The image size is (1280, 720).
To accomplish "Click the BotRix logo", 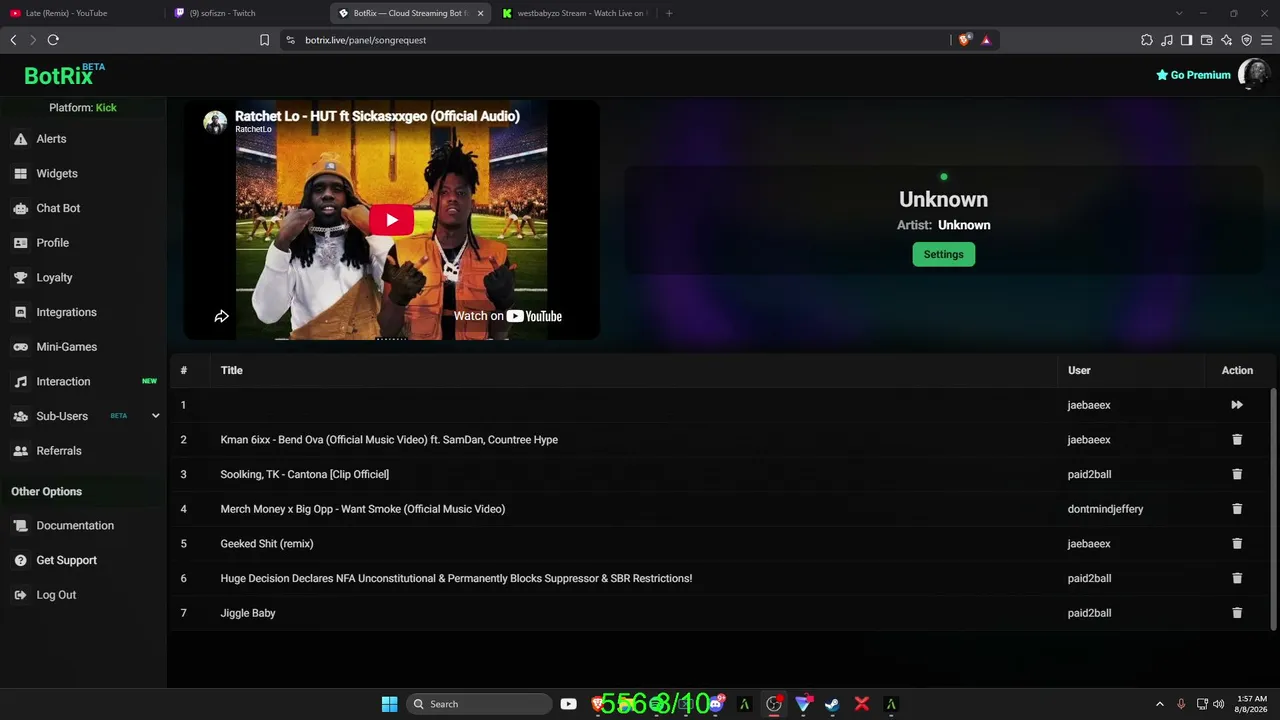I will click(x=64, y=75).
